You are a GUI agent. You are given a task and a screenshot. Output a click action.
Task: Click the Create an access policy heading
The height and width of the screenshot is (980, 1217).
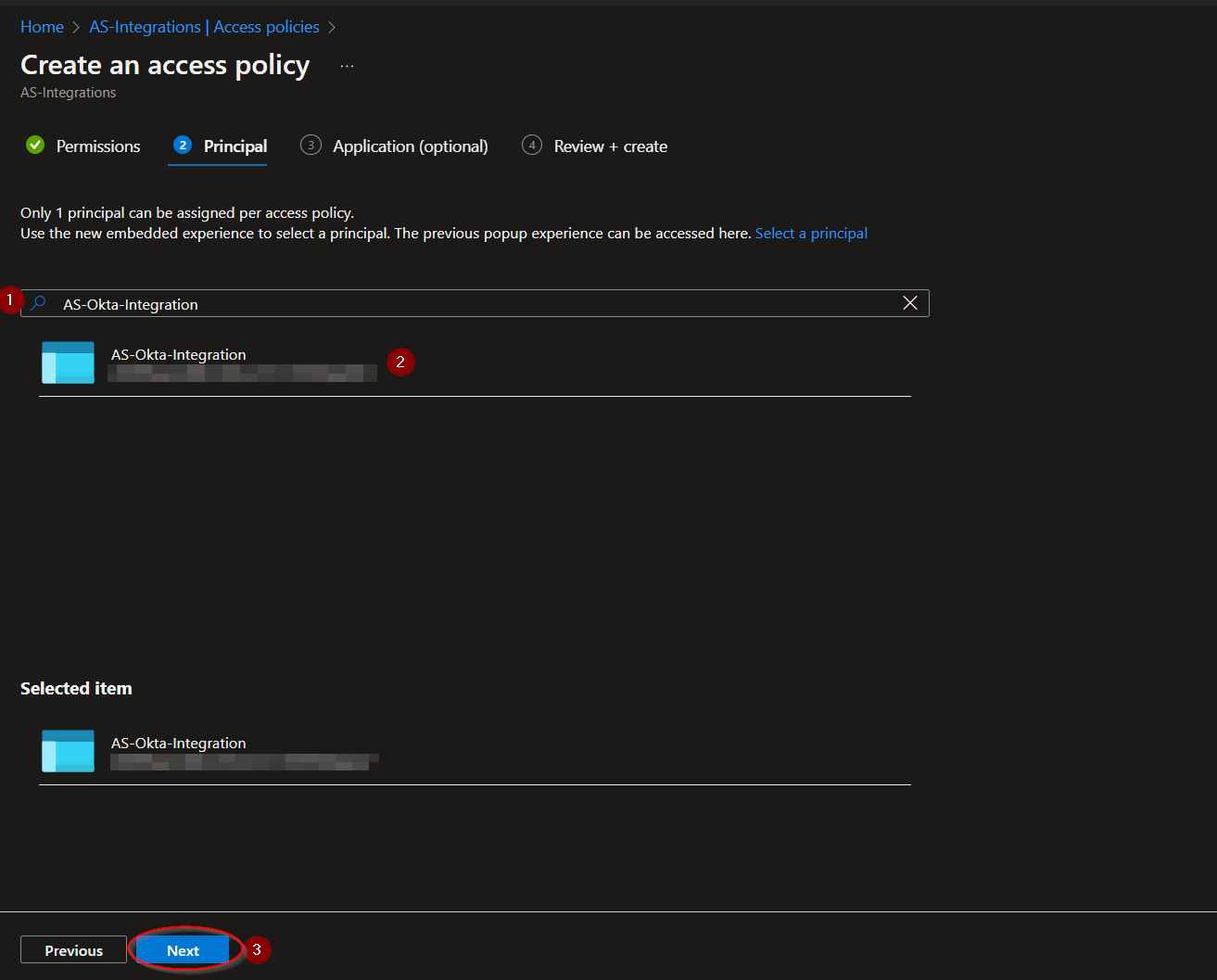pyautogui.click(x=165, y=65)
